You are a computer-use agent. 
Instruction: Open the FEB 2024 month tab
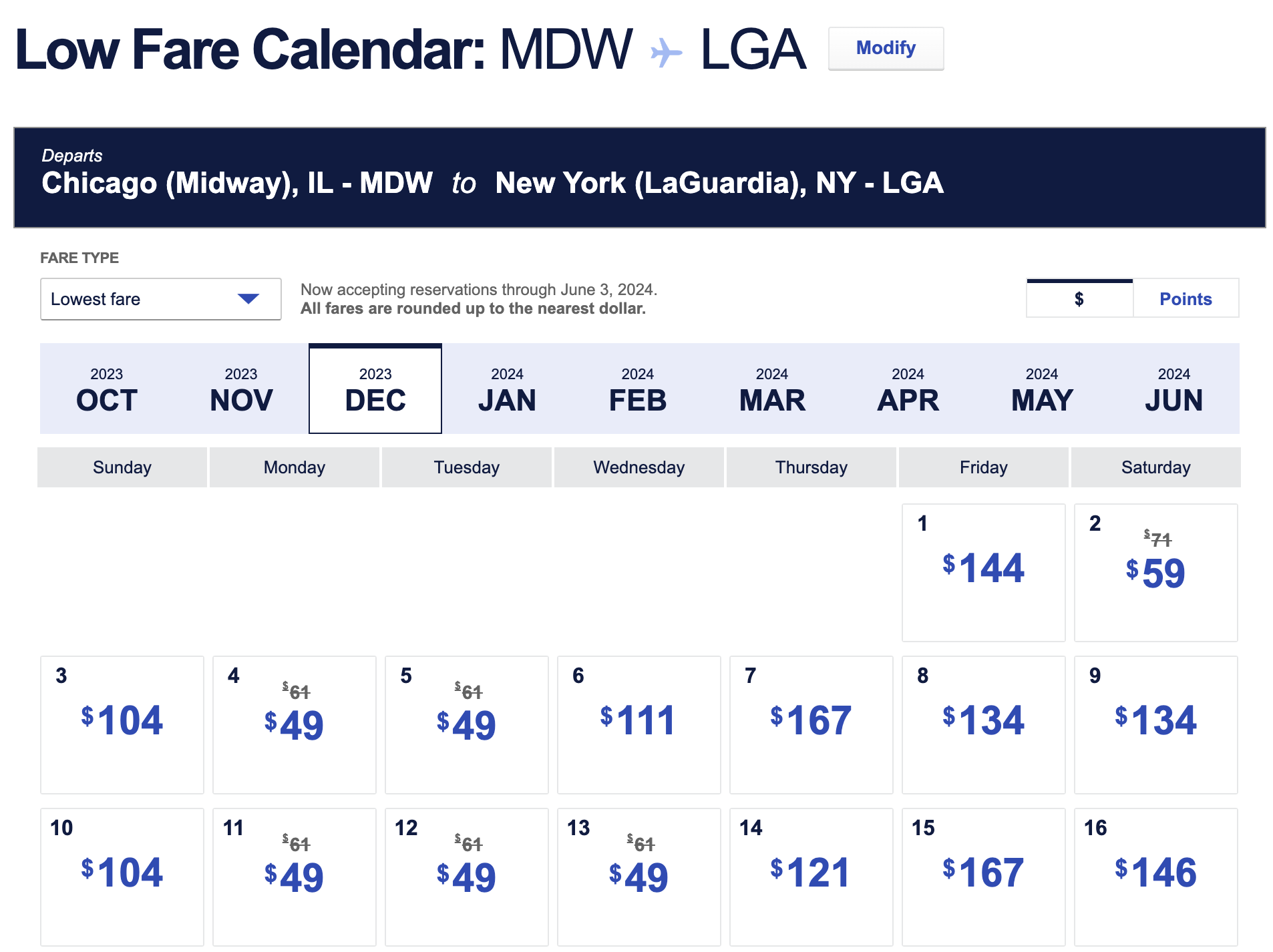tap(637, 389)
